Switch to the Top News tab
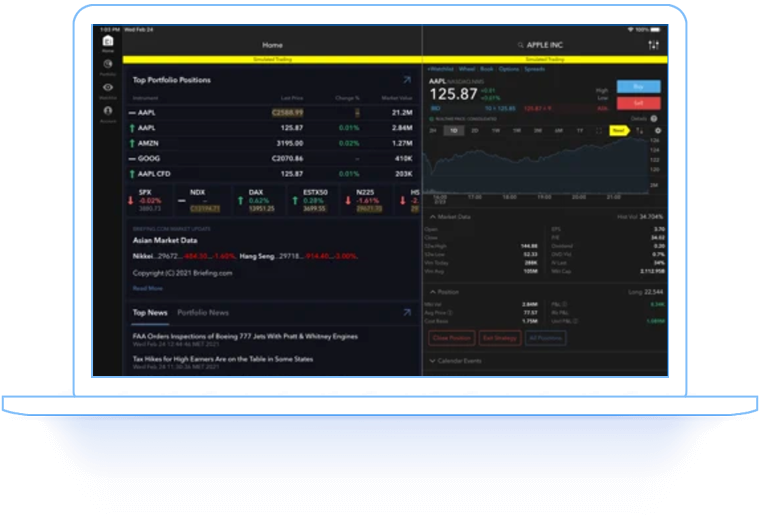Screen dimensions: 760x515 [150, 312]
